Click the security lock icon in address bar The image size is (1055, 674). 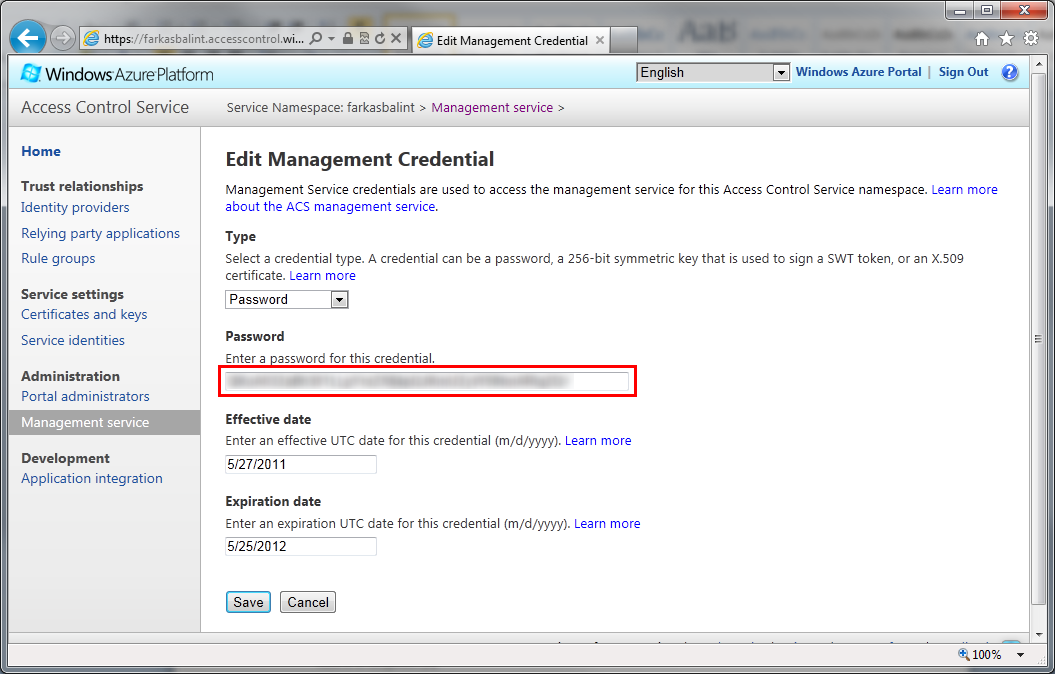coord(347,38)
